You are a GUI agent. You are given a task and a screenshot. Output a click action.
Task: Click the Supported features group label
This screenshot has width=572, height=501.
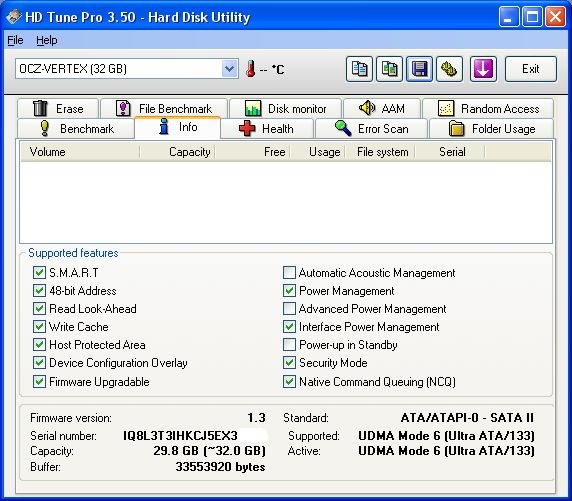73,253
